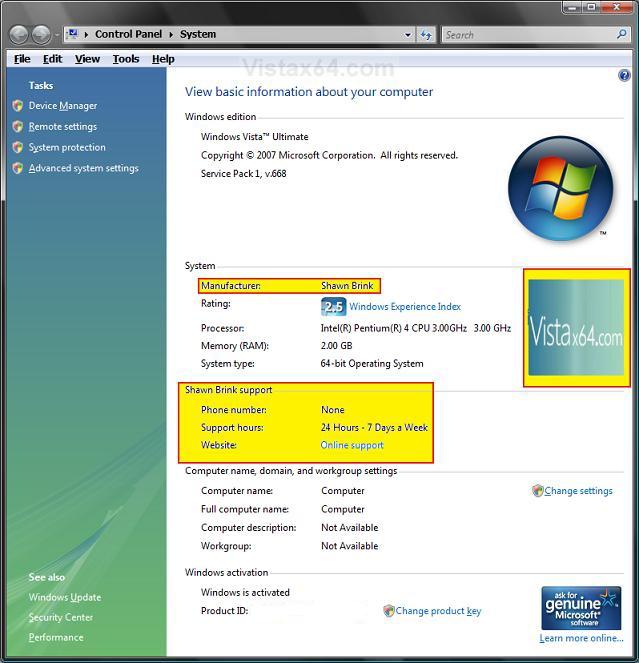Click the Windows Vista Ultimate edition text
Image resolution: width=639 pixels, height=663 pixels.
click(x=255, y=137)
